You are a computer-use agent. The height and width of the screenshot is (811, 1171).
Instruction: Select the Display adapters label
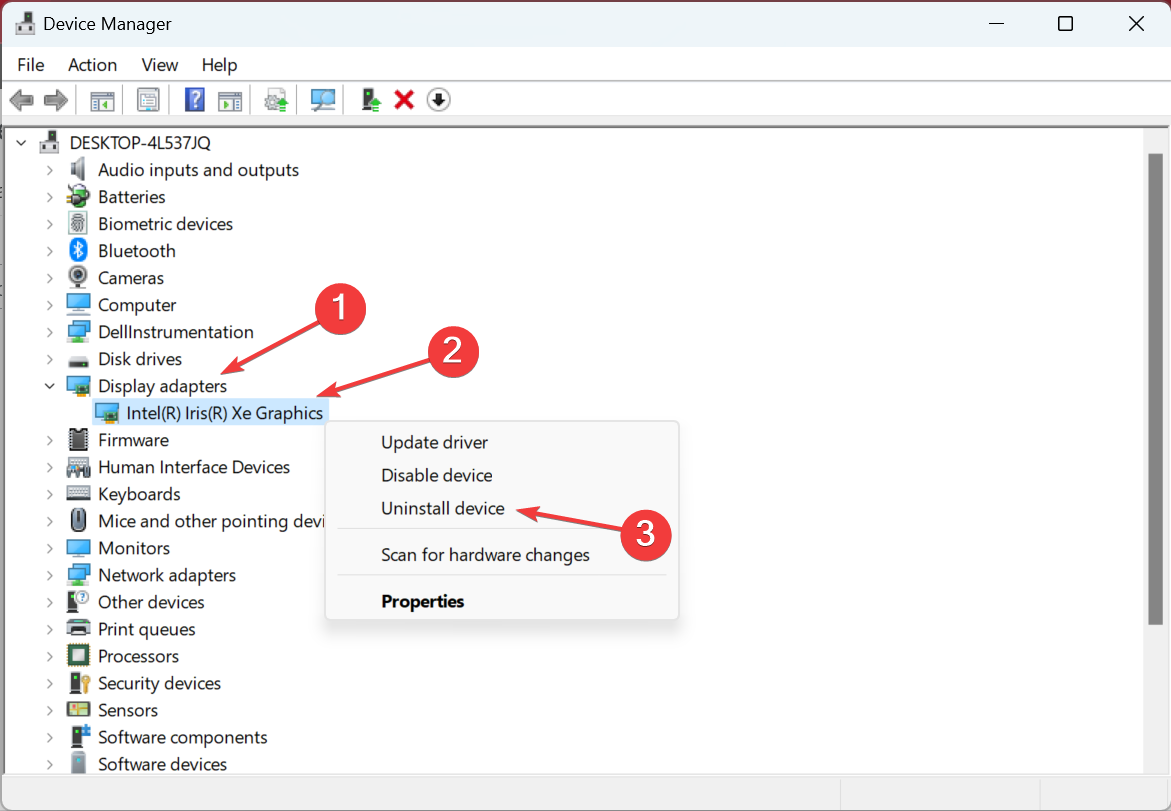[x=162, y=385]
